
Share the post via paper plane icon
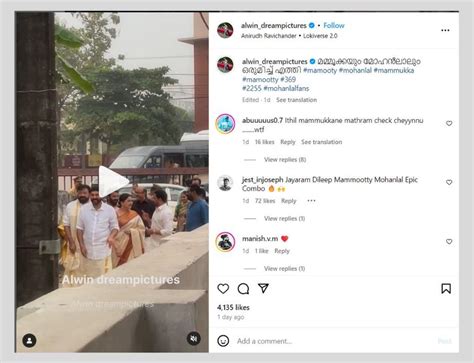click(263, 288)
